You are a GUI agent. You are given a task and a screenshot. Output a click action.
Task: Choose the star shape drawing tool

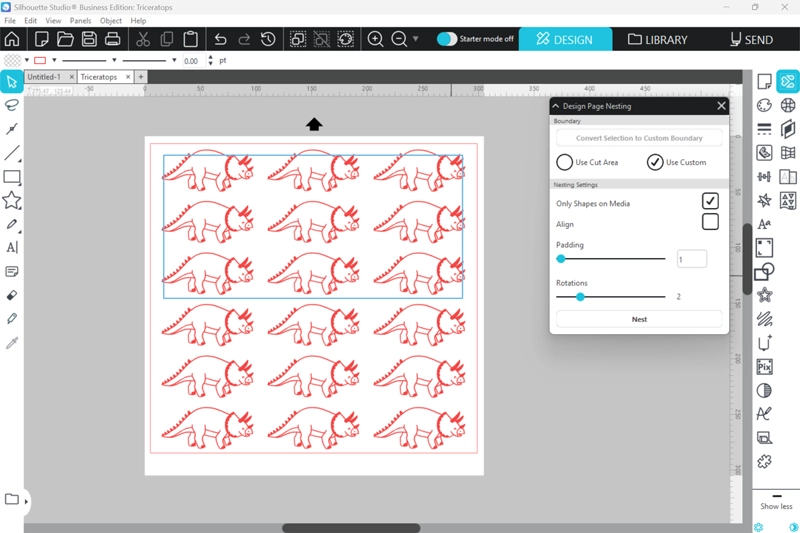(12, 201)
